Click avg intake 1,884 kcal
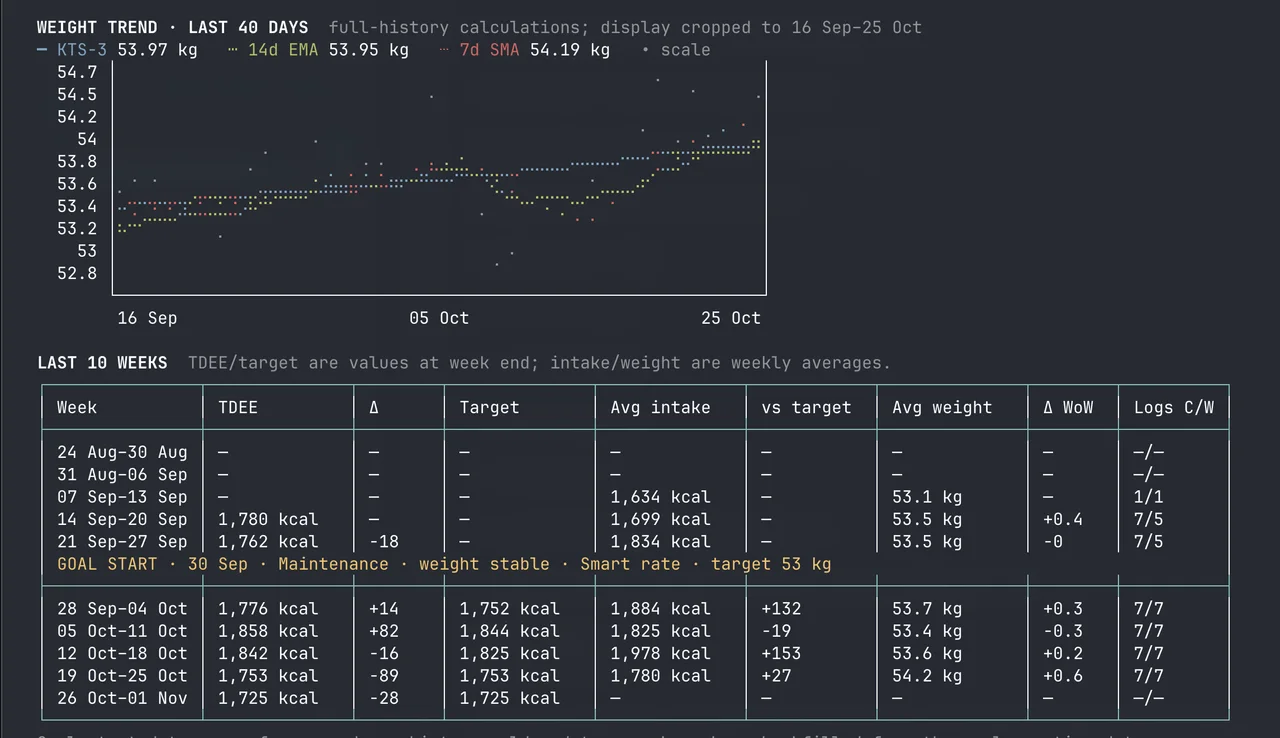 point(661,608)
